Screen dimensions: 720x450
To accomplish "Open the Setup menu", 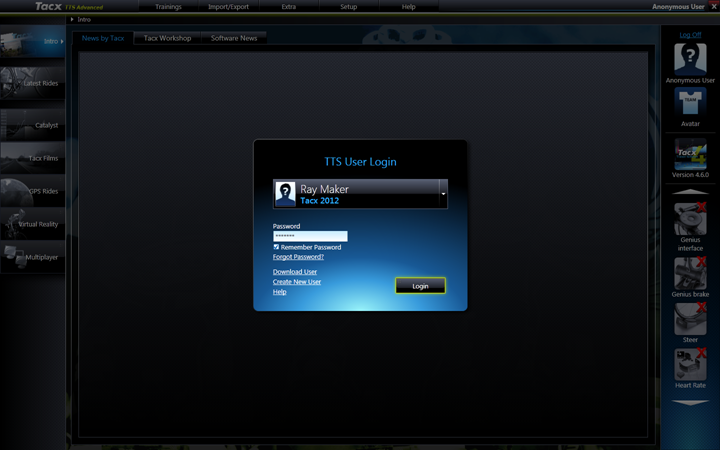I will (x=349, y=6).
